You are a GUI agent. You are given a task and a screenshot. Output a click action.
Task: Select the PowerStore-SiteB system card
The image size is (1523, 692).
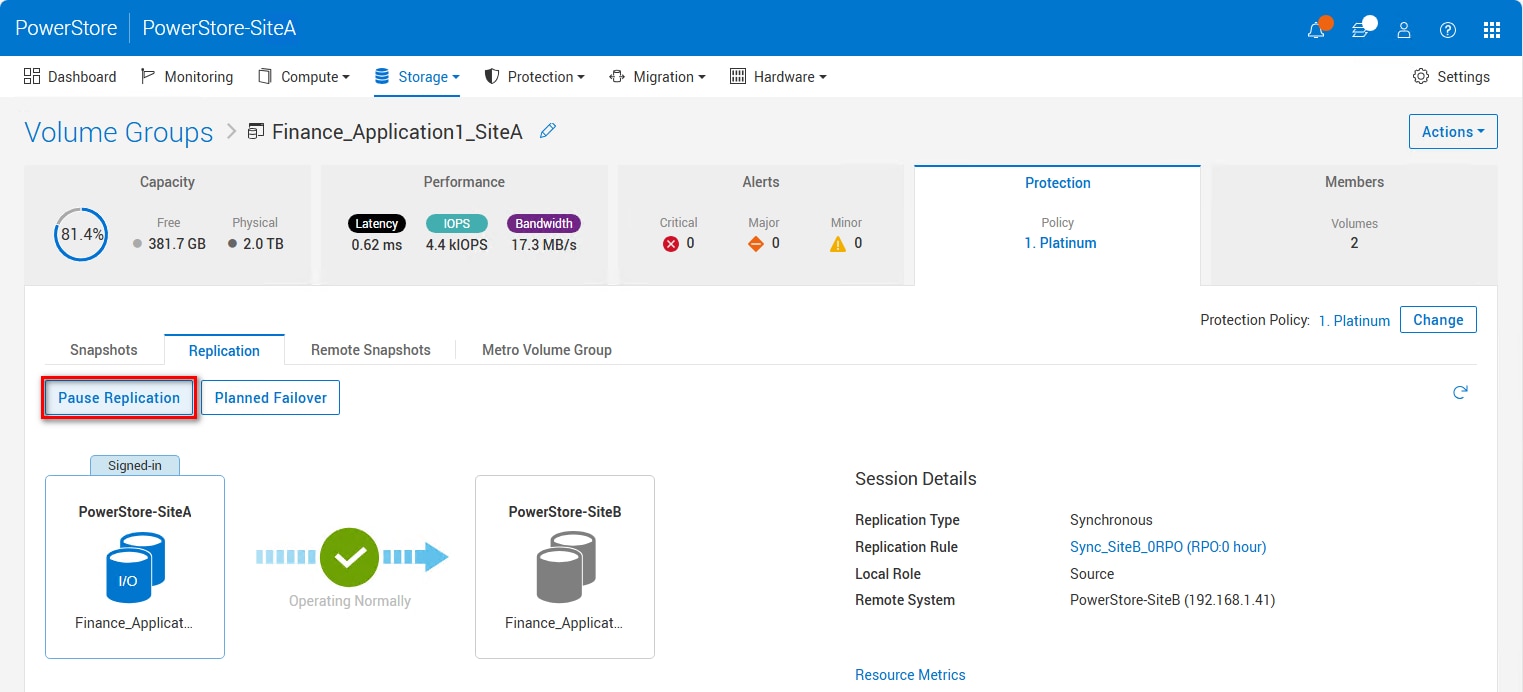click(565, 567)
